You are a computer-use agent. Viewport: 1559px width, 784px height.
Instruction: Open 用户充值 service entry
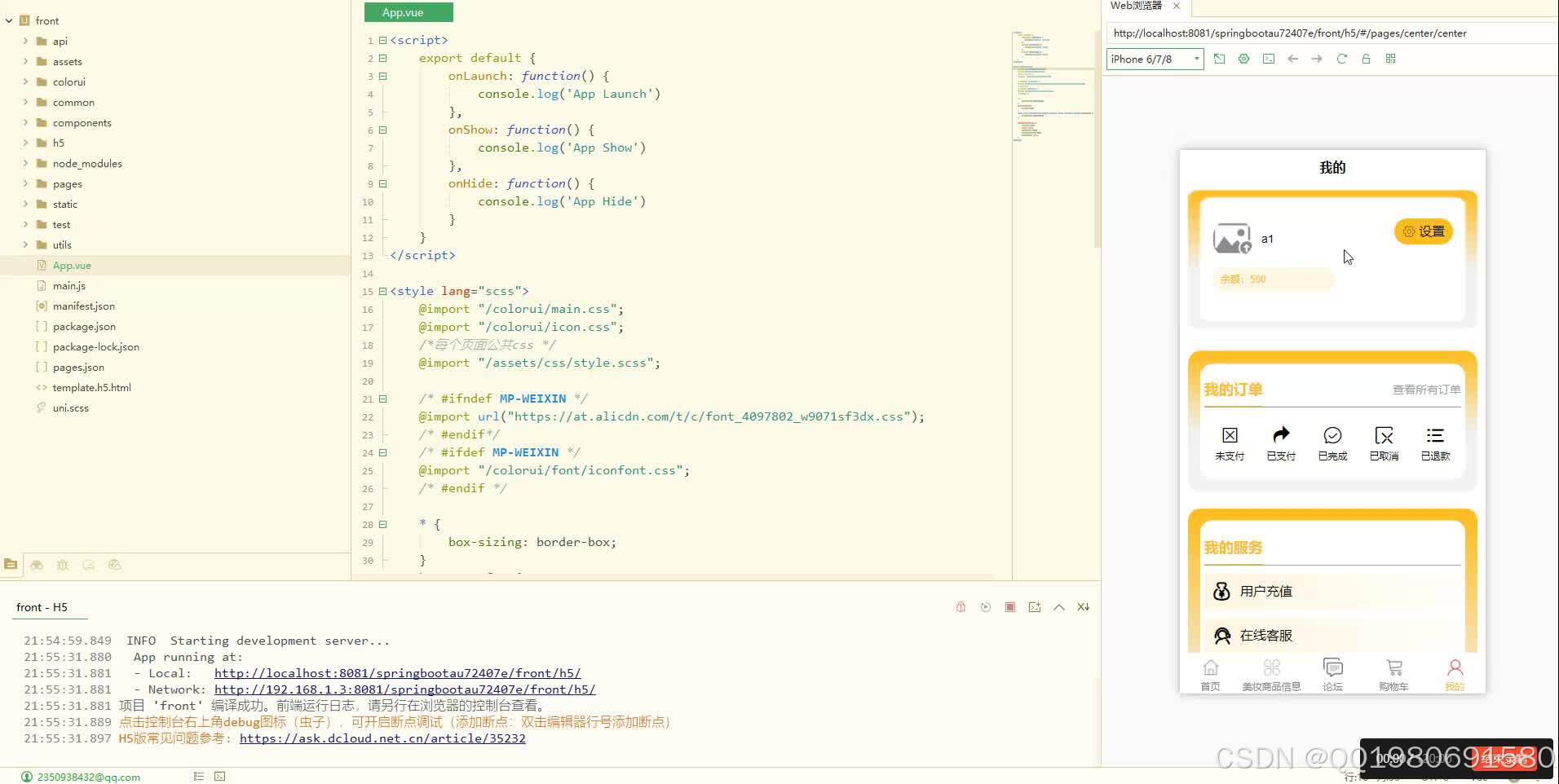(x=1332, y=591)
